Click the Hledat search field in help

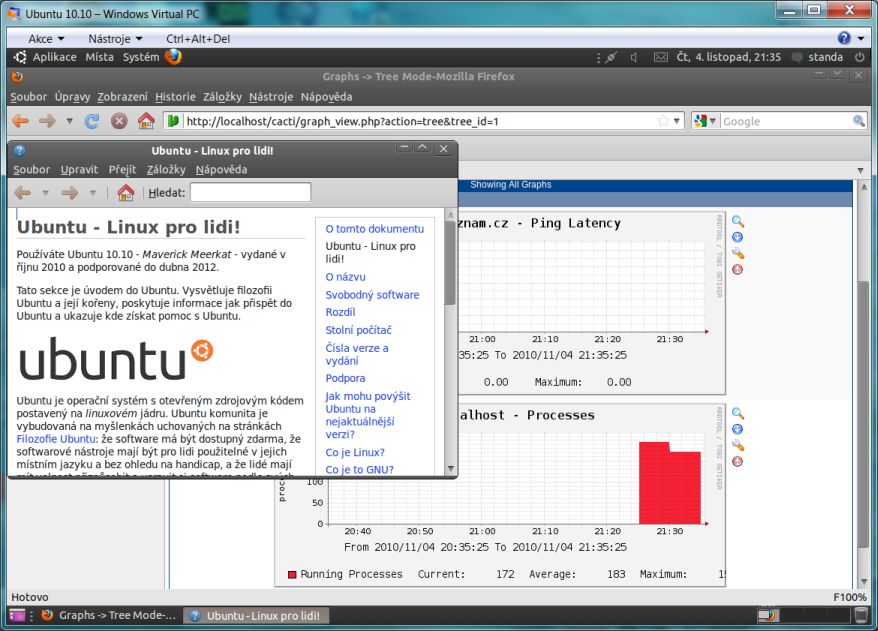tap(250, 193)
